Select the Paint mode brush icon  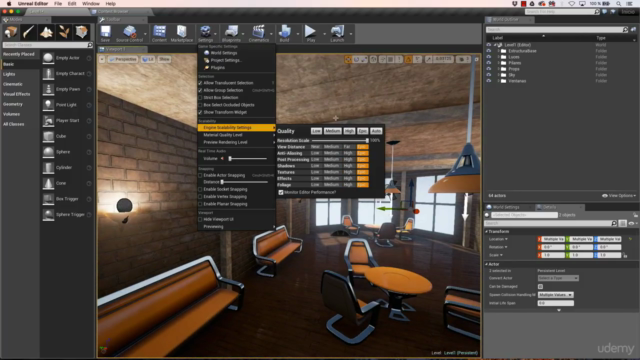(x=29, y=32)
